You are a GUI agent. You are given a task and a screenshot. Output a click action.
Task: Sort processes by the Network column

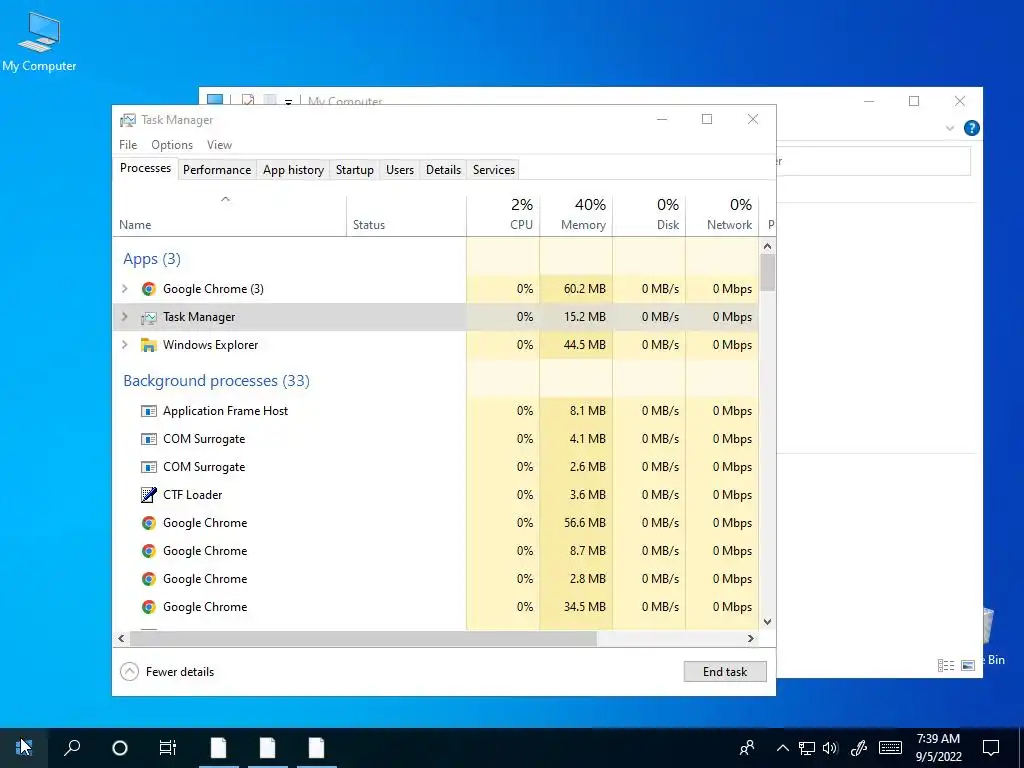[x=722, y=216]
